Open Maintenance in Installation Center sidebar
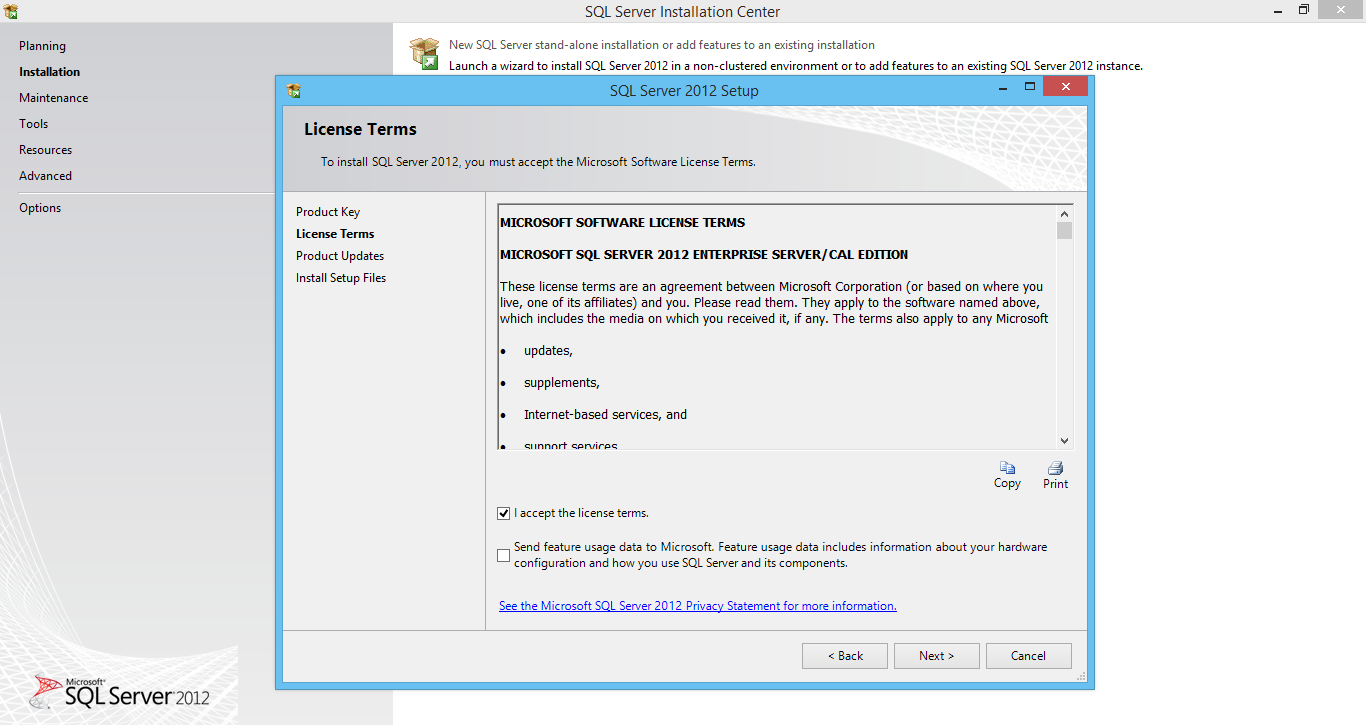The height and width of the screenshot is (725, 1366). tap(53, 98)
